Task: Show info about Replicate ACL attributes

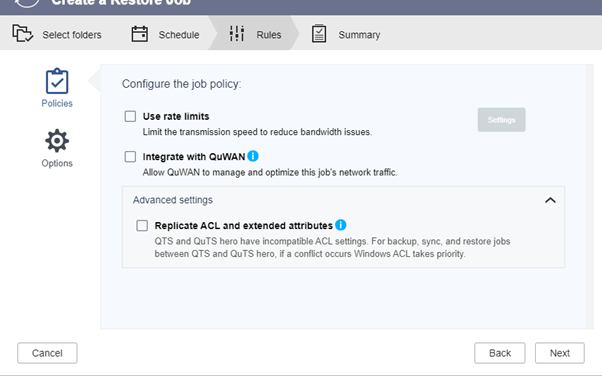Action: (x=341, y=225)
